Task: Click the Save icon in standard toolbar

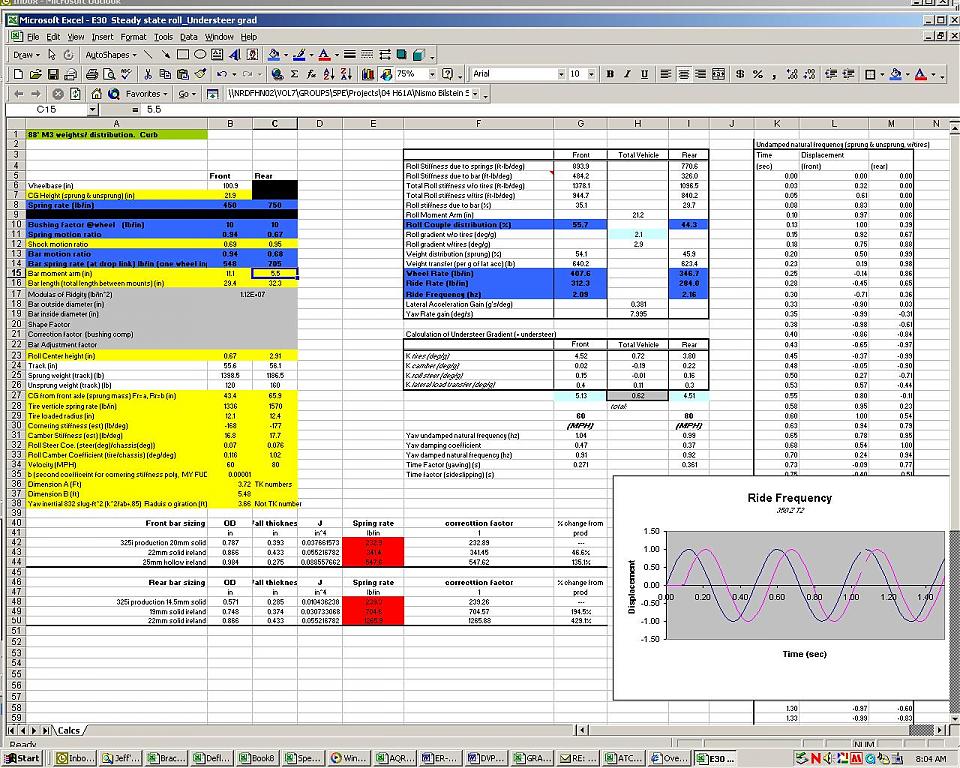Action: point(53,74)
